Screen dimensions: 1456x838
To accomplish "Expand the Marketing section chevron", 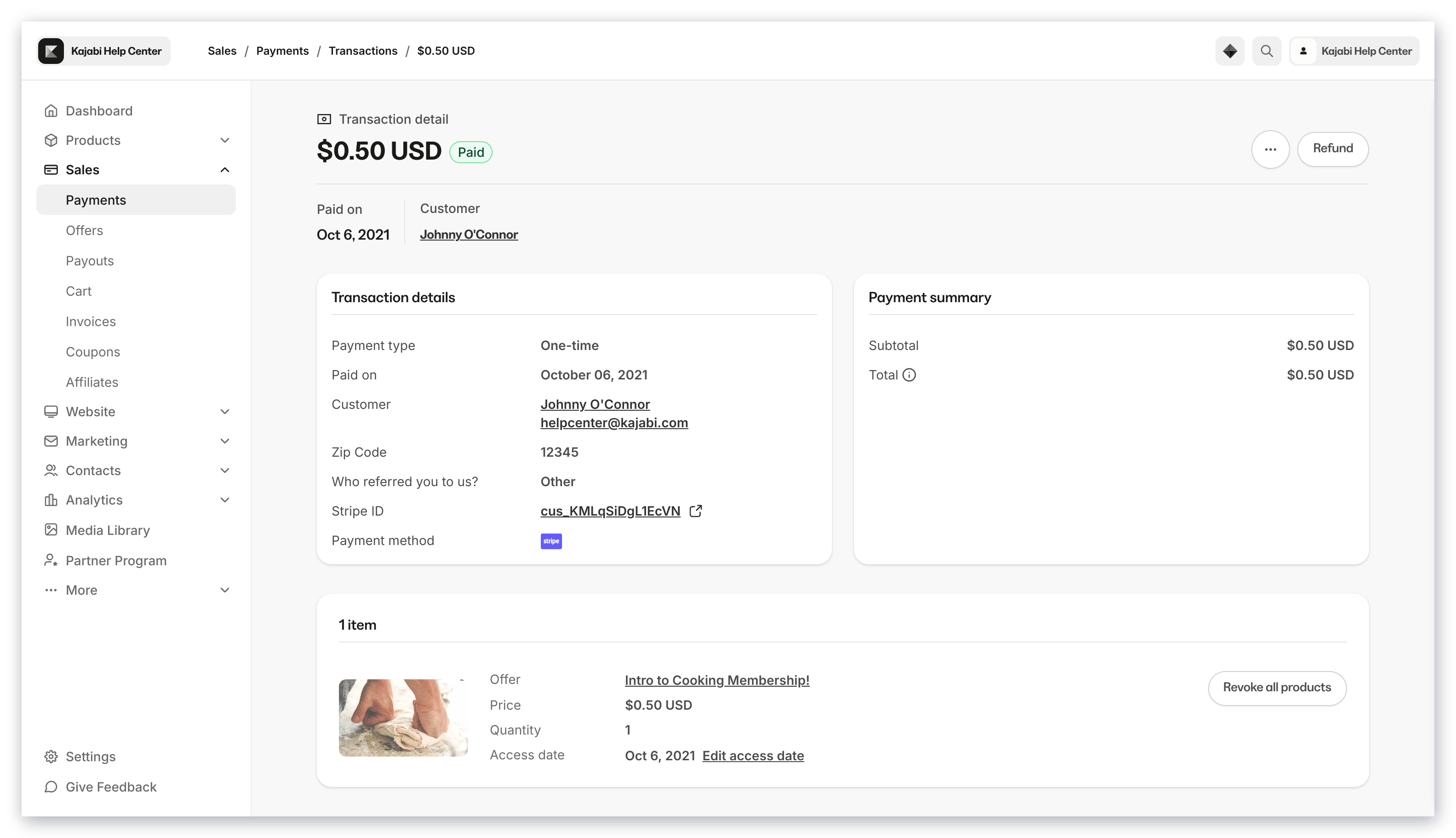I will coord(224,441).
